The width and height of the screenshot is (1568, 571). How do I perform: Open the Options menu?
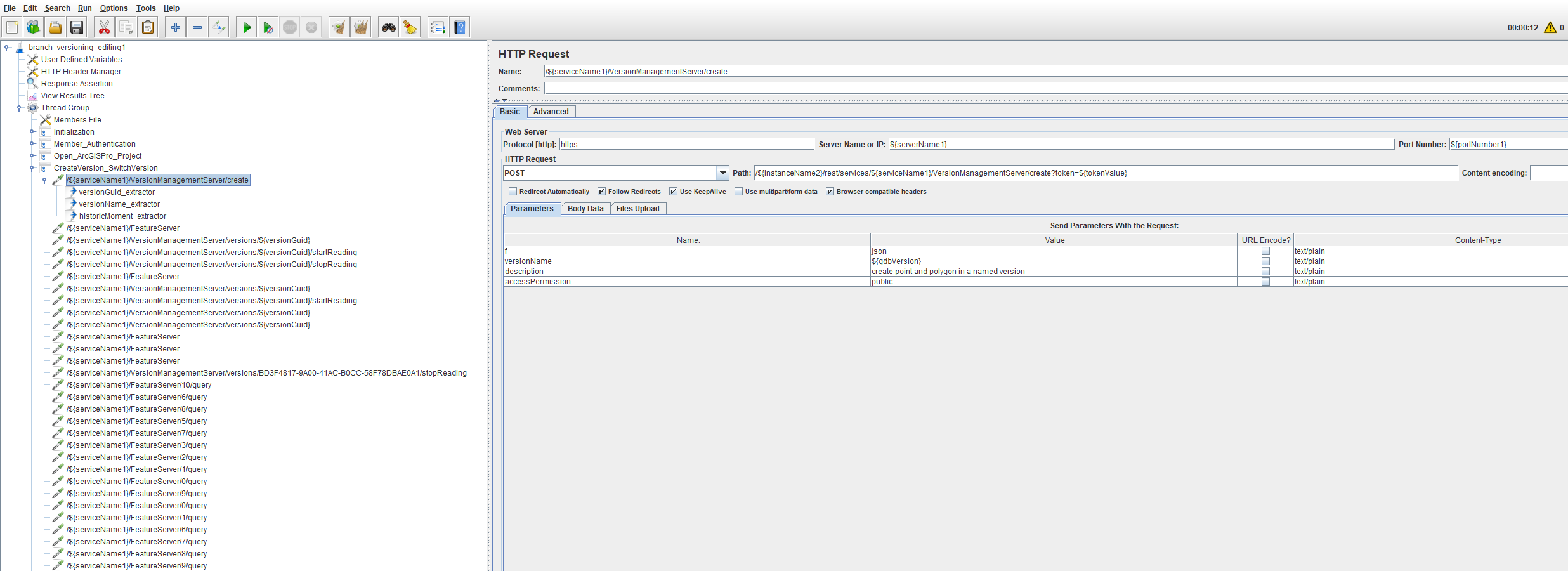114,8
